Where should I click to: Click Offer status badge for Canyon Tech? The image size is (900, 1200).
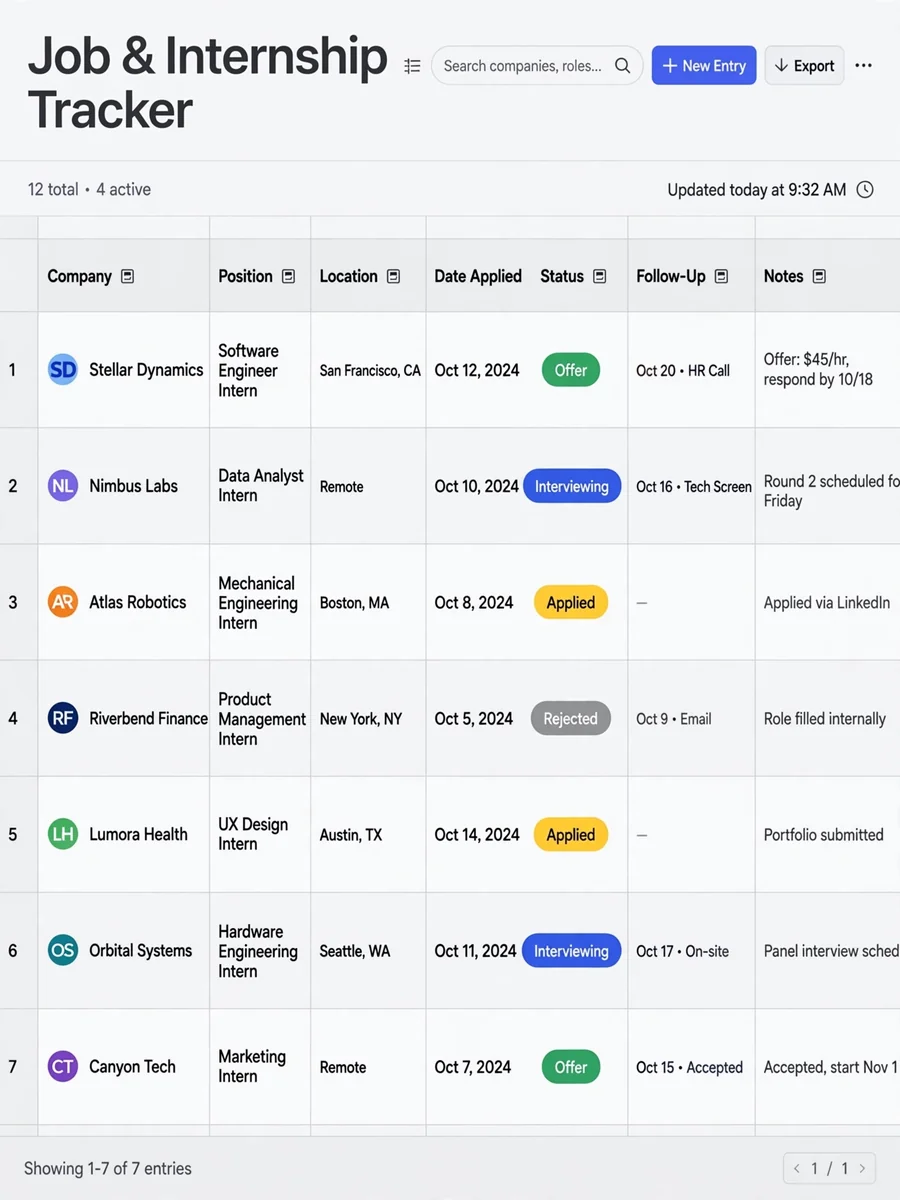coord(571,1066)
